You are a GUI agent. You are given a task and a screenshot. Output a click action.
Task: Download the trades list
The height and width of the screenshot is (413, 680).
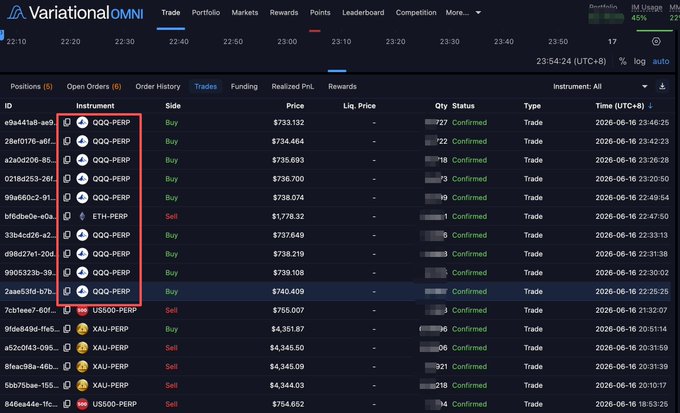click(662, 86)
